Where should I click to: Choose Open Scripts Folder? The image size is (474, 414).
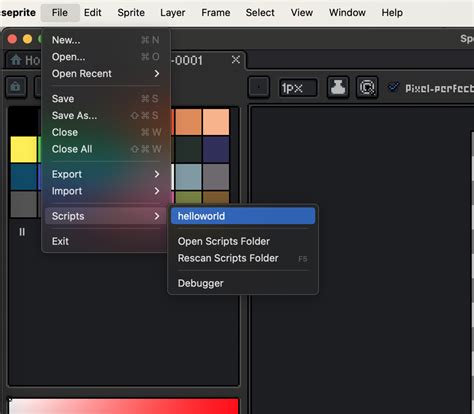coord(243,241)
